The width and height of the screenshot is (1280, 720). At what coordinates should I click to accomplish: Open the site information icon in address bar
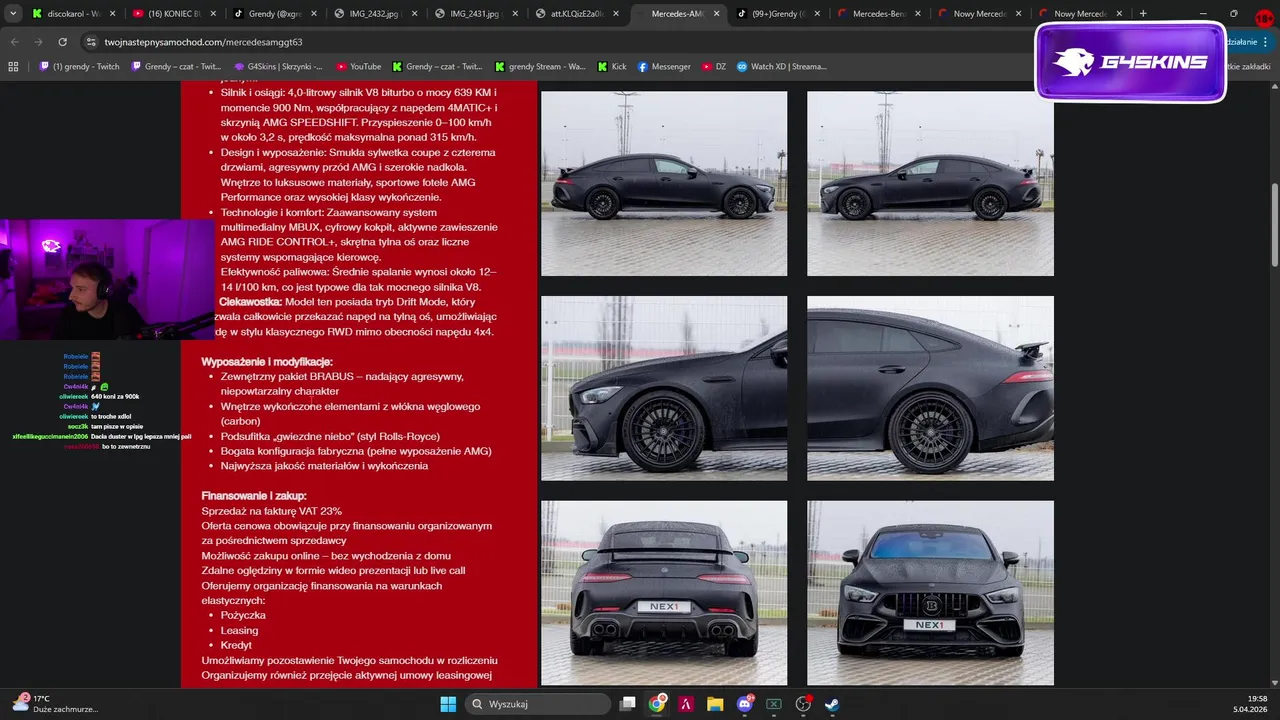tap(91, 42)
